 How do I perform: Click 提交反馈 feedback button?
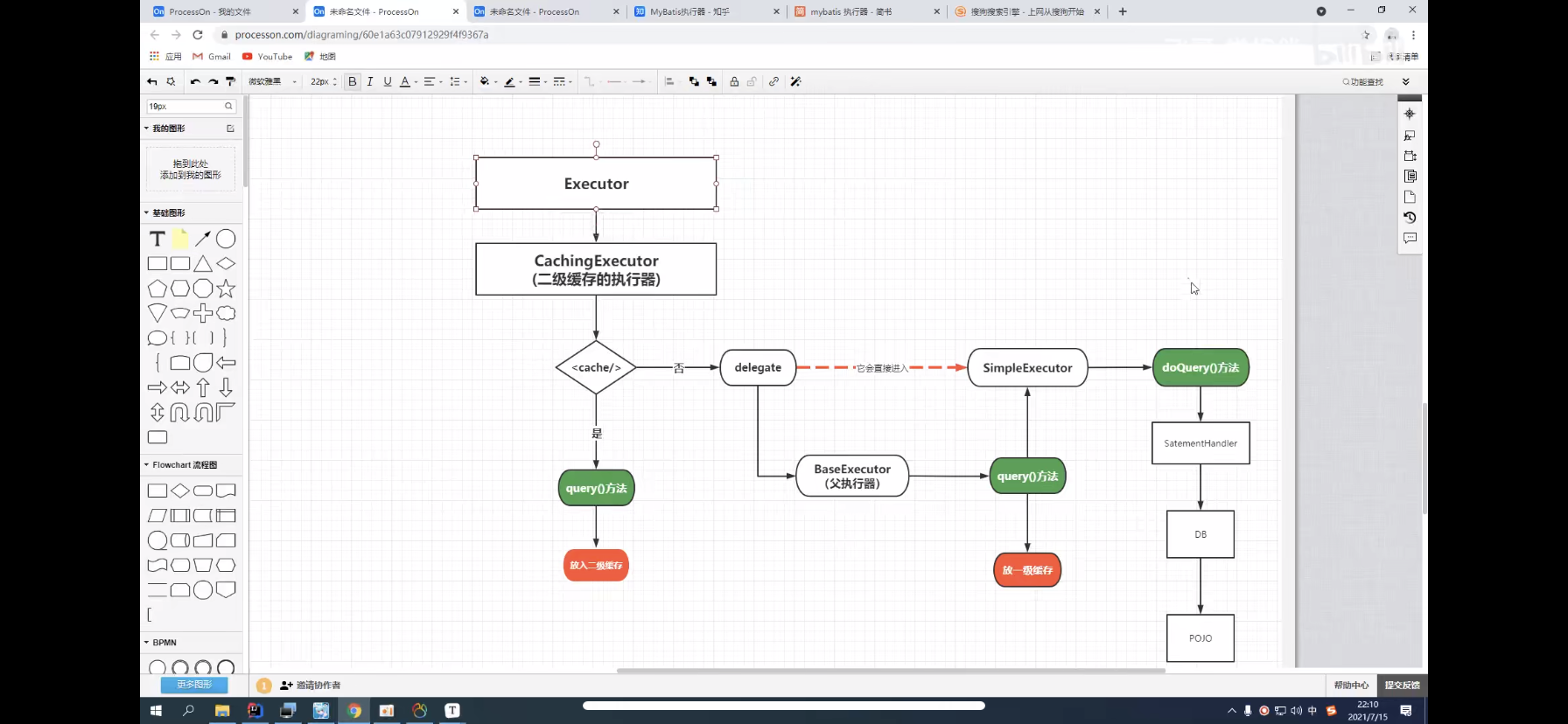click(1402, 686)
